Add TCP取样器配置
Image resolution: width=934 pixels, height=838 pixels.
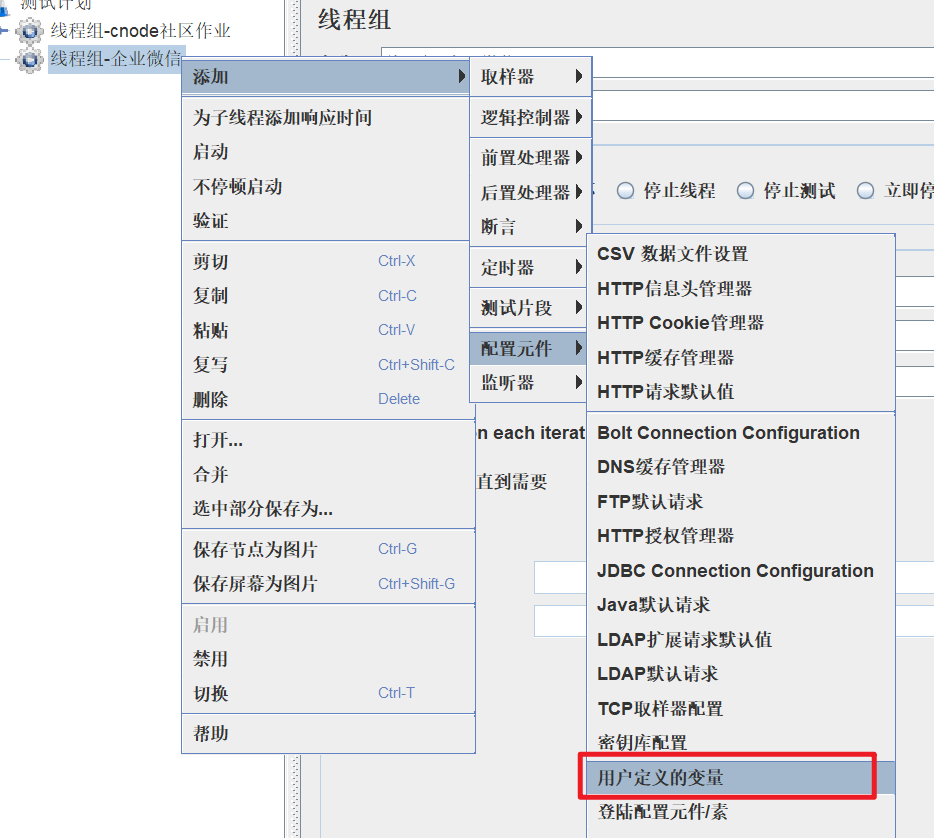click(x=741, y=708)
